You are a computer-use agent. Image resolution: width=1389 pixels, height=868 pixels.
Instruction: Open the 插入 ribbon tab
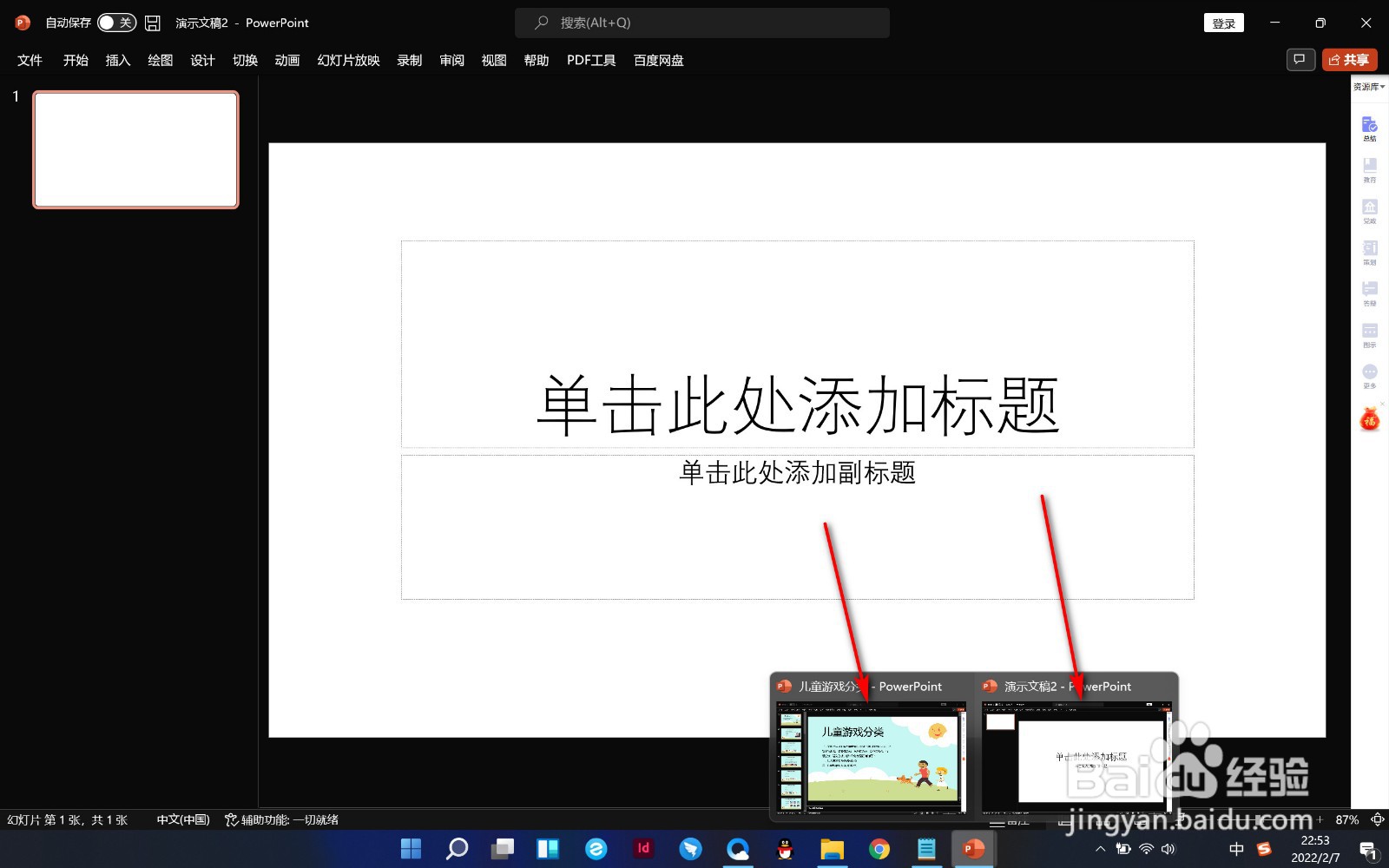[x=118, y=60]
